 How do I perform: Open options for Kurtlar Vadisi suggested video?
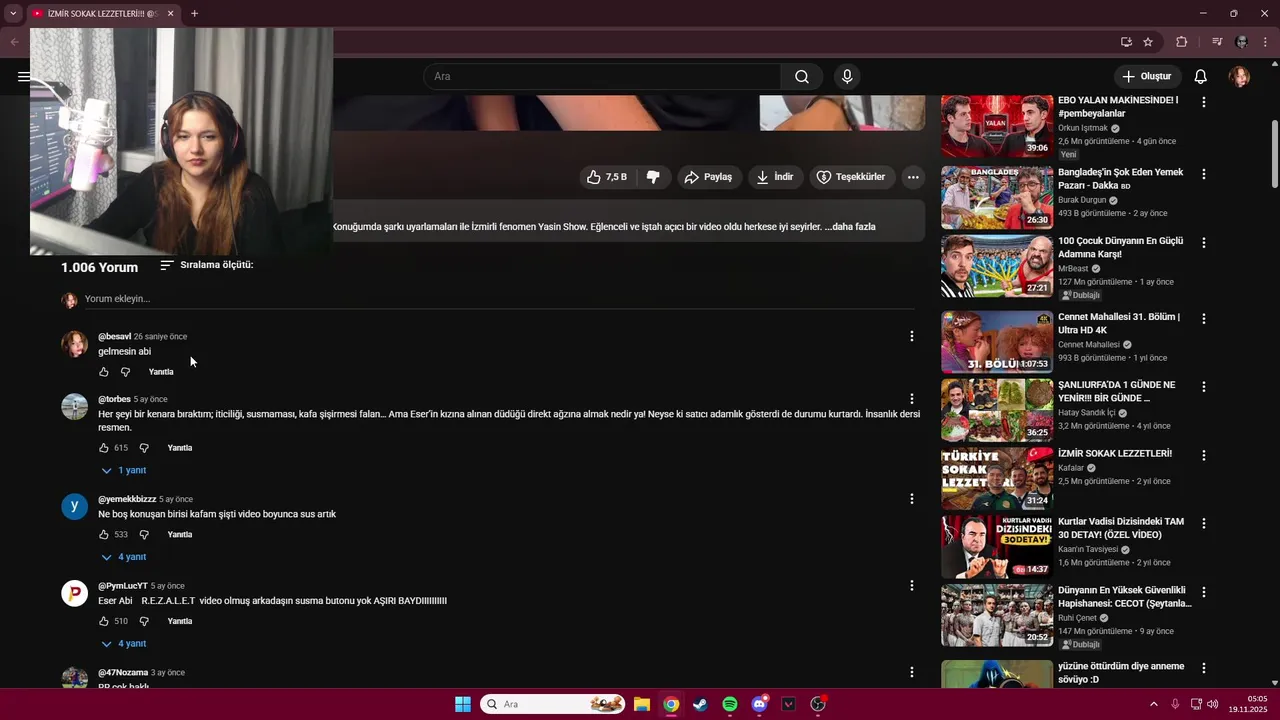[1204, 523]
